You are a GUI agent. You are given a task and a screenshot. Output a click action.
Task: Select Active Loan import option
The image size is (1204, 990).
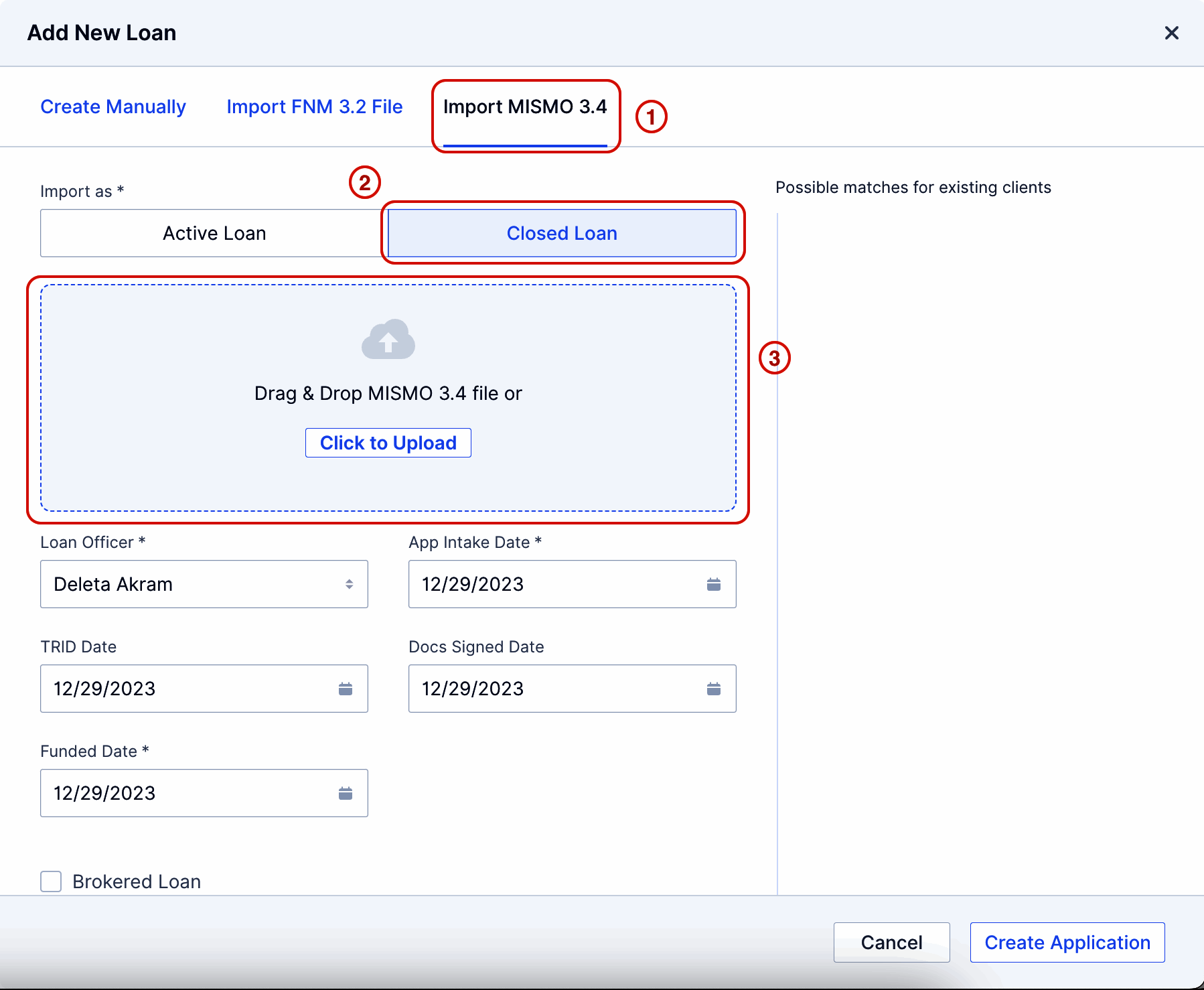click(213, 233)
